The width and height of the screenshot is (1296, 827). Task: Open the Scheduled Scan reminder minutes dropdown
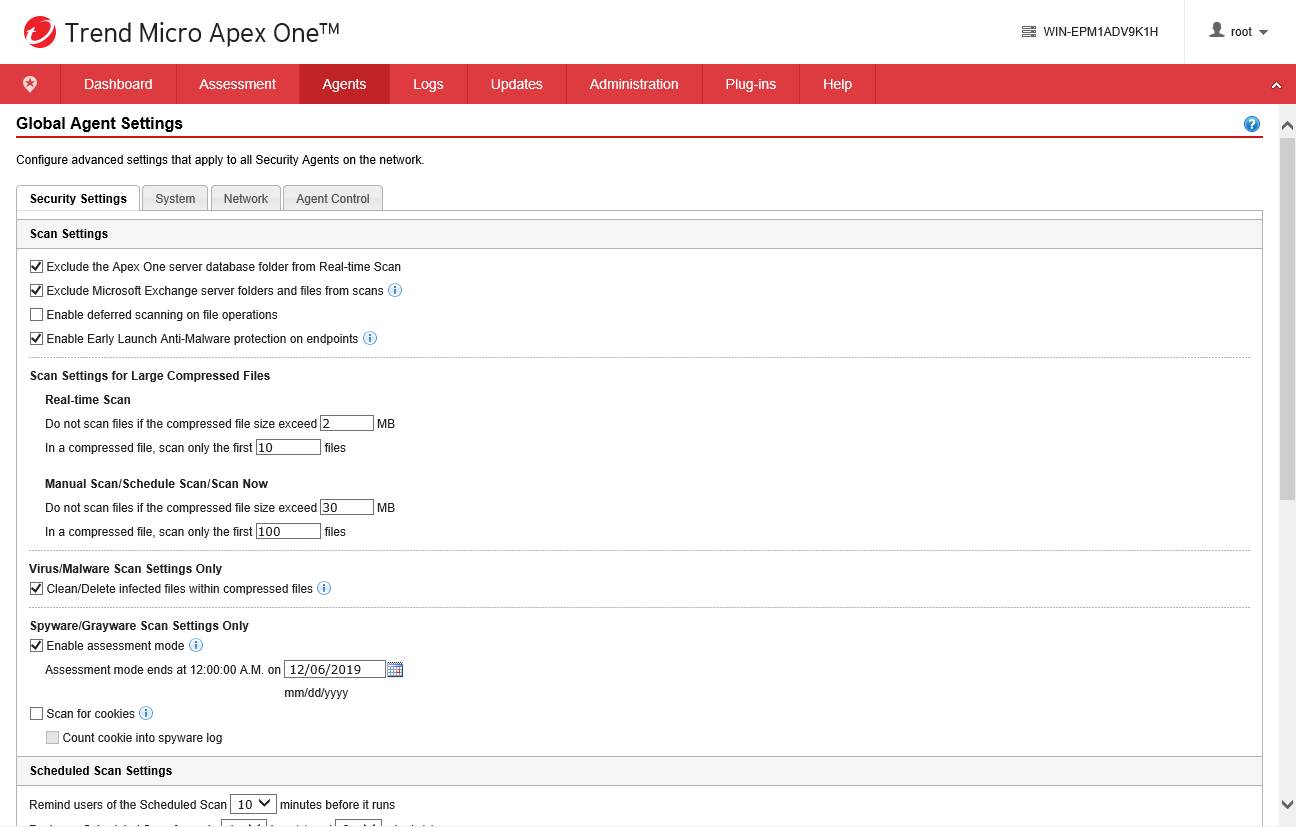pyautogui.click(x=253, y=804)
